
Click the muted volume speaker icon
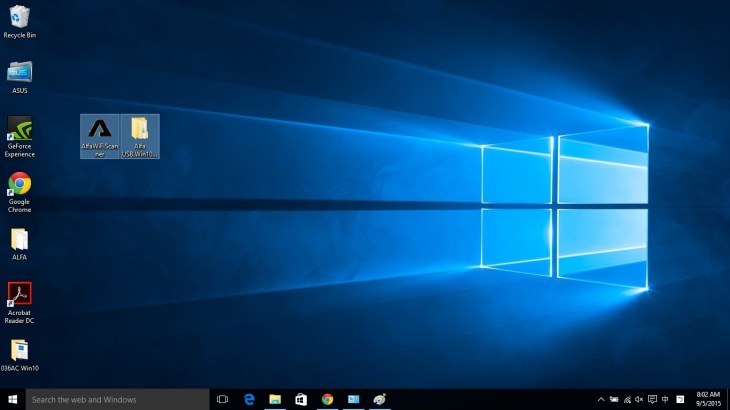pyautogui.click(x=639, y=399)
